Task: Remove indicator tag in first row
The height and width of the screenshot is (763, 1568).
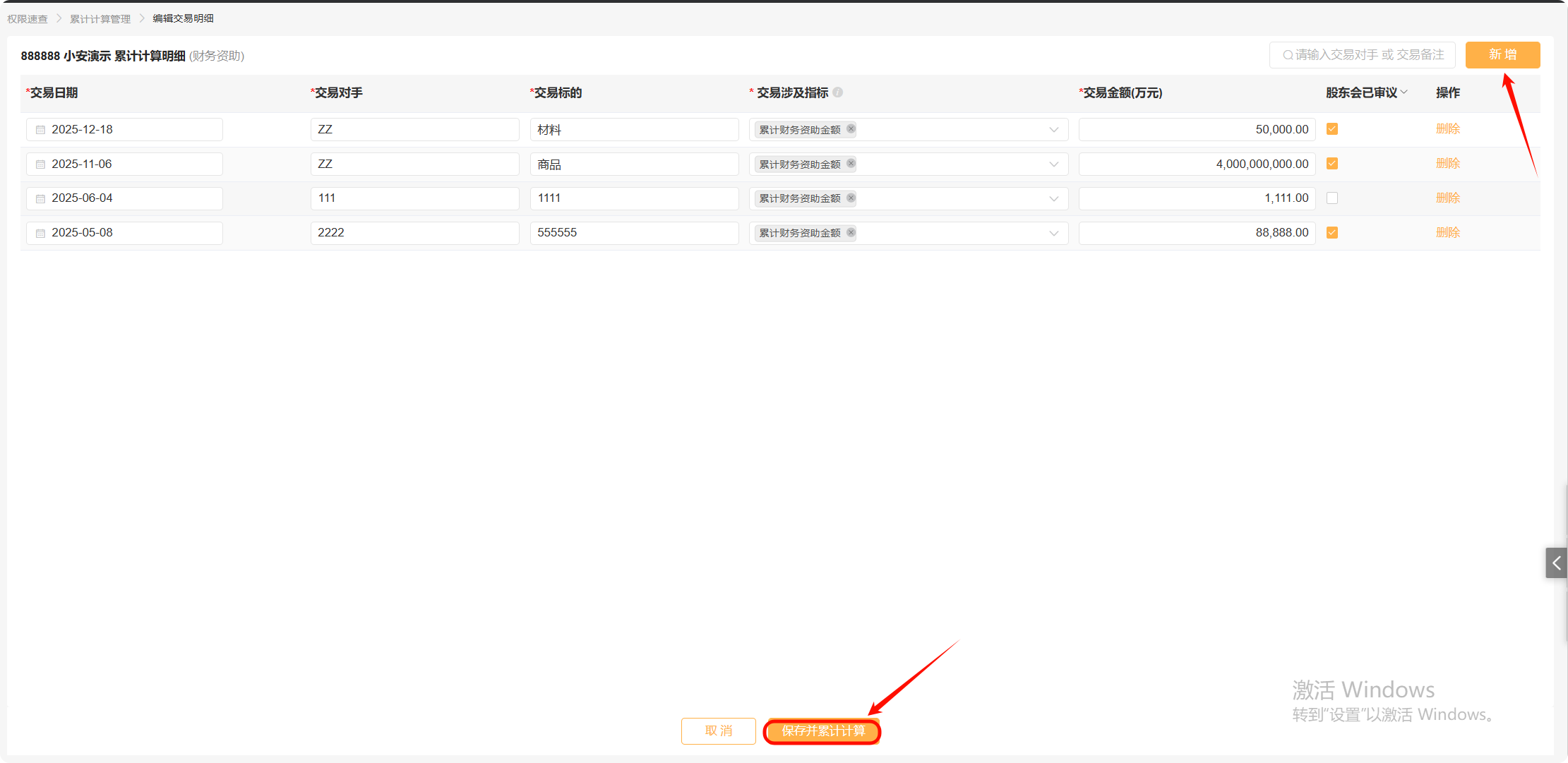Action: pyautogui.click(x=851, y=129)
